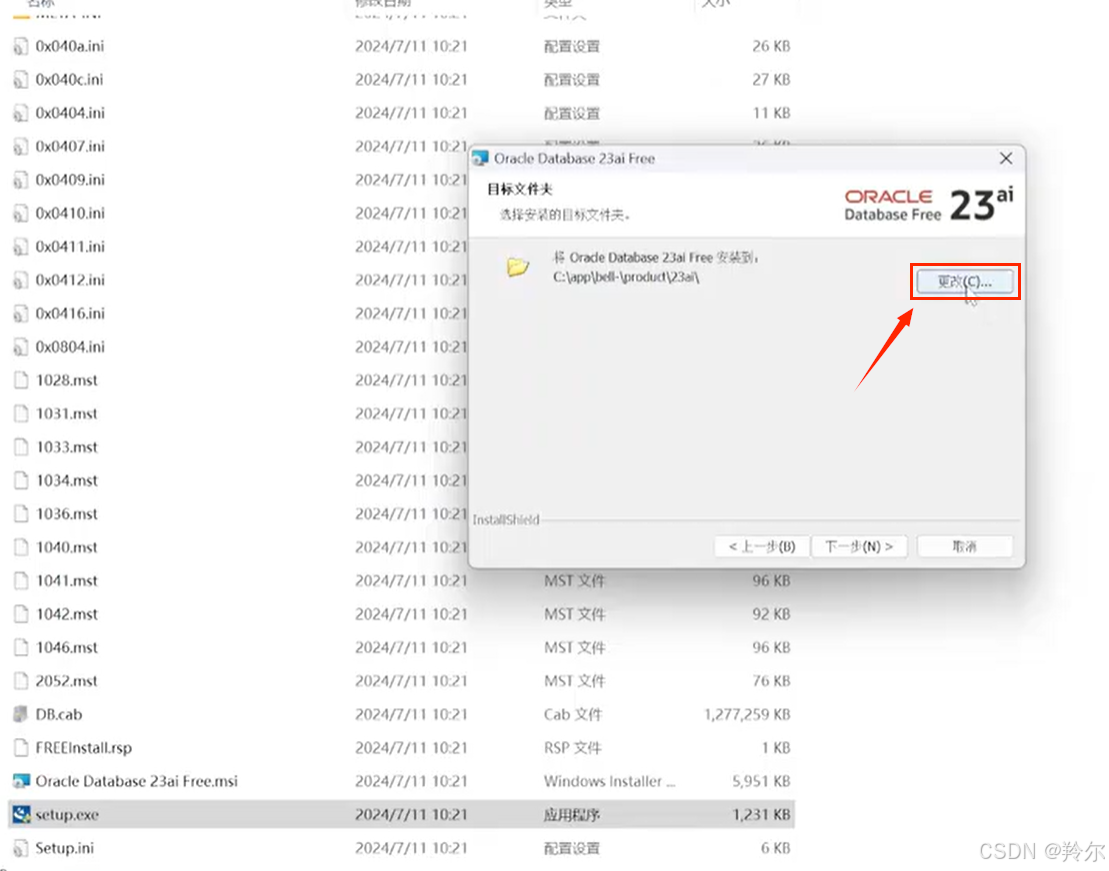
Task: Click the 5,951 KB size cell
Action: [761, 781]
